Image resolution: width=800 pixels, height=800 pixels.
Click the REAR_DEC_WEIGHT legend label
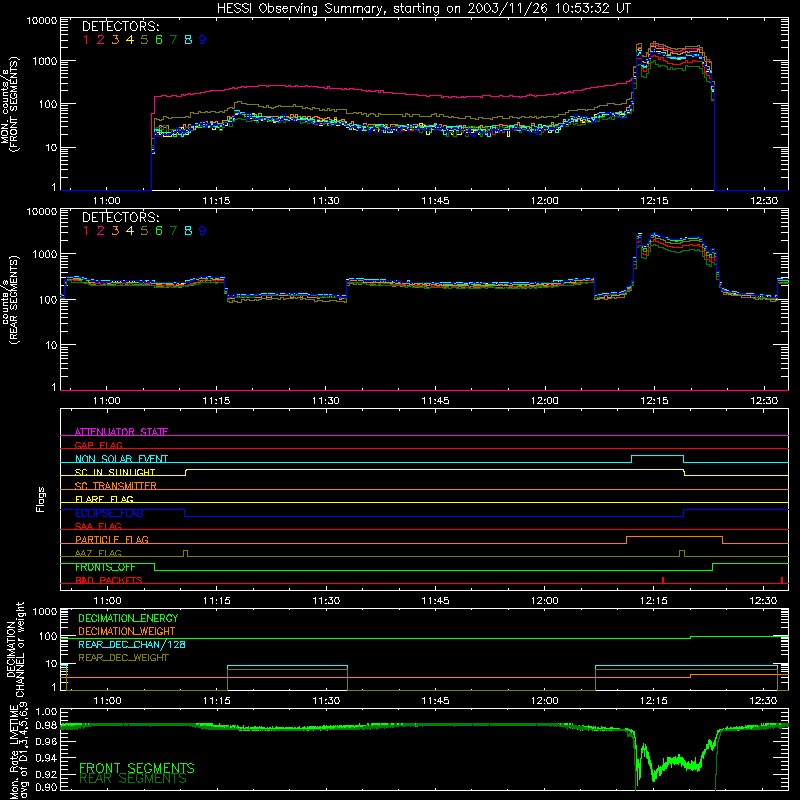(x=123, y=658)
